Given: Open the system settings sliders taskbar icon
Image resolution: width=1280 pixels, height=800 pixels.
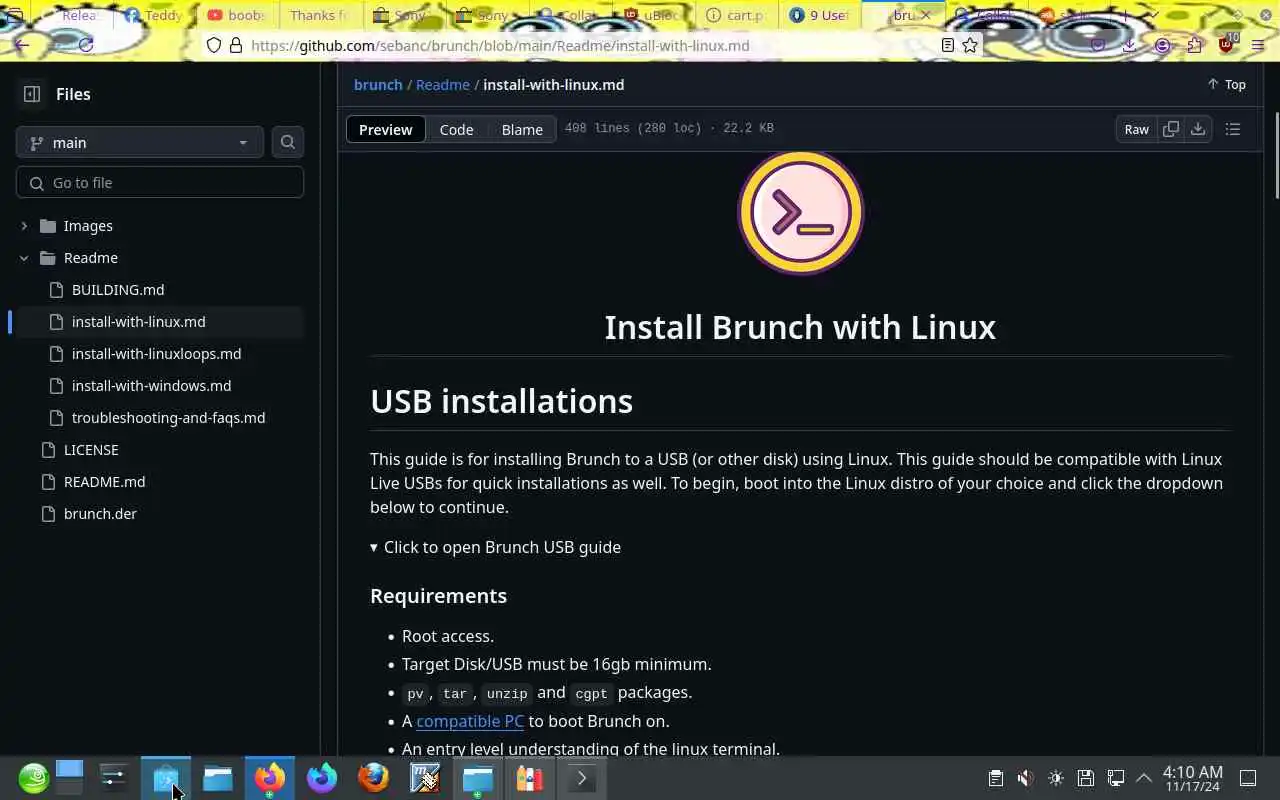Looking at the screenshot, I should [114, 778].
